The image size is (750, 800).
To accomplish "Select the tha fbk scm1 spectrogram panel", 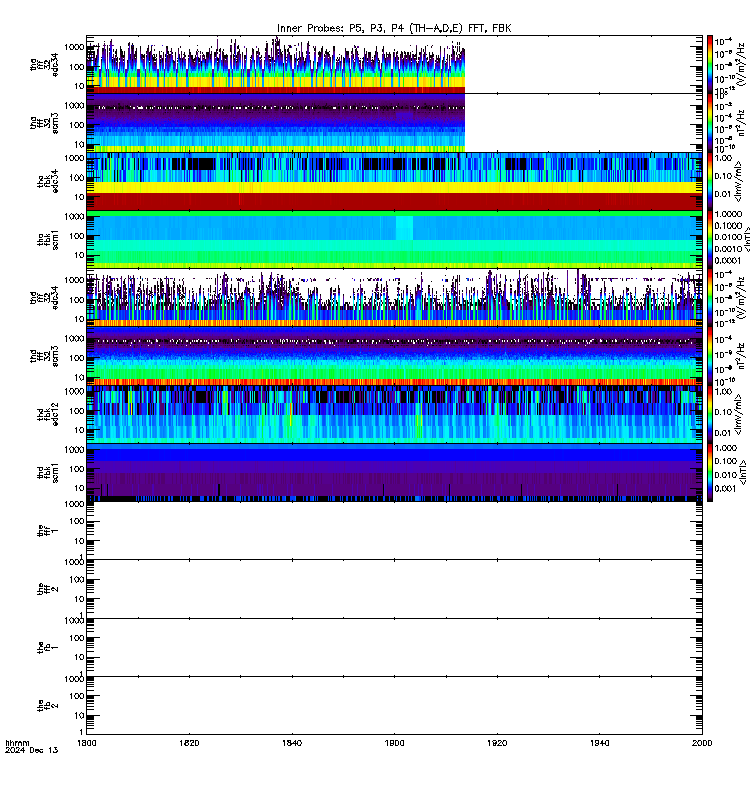I will [x=394, y=240].
